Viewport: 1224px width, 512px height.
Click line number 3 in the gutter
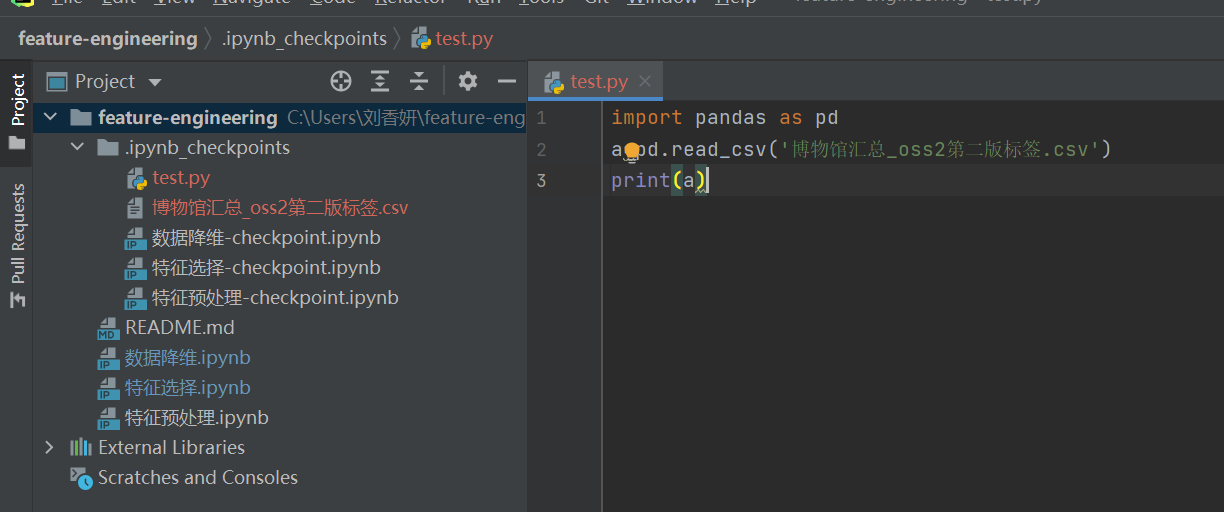541,181
